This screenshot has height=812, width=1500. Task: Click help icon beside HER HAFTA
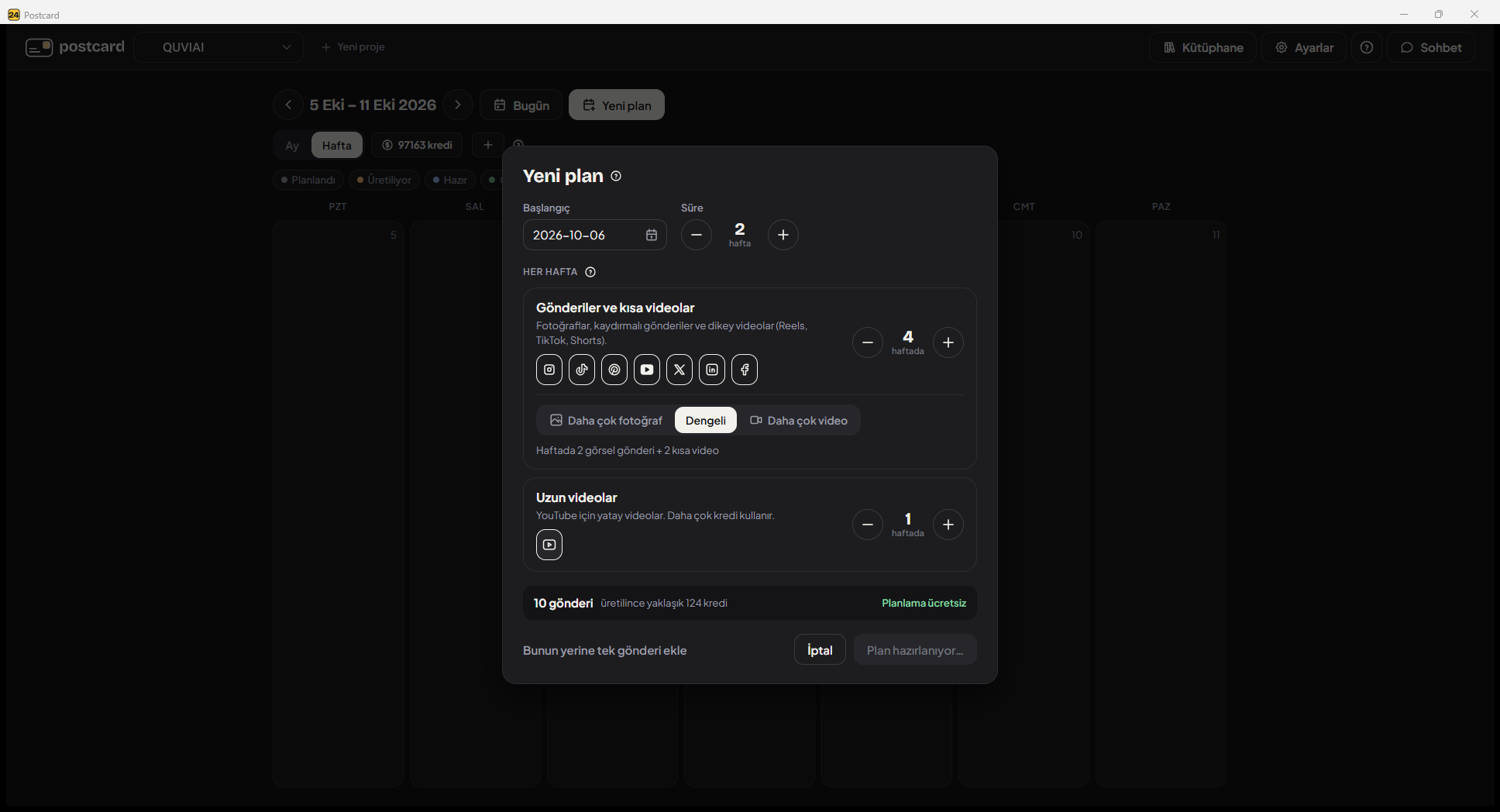click(590, 272)
